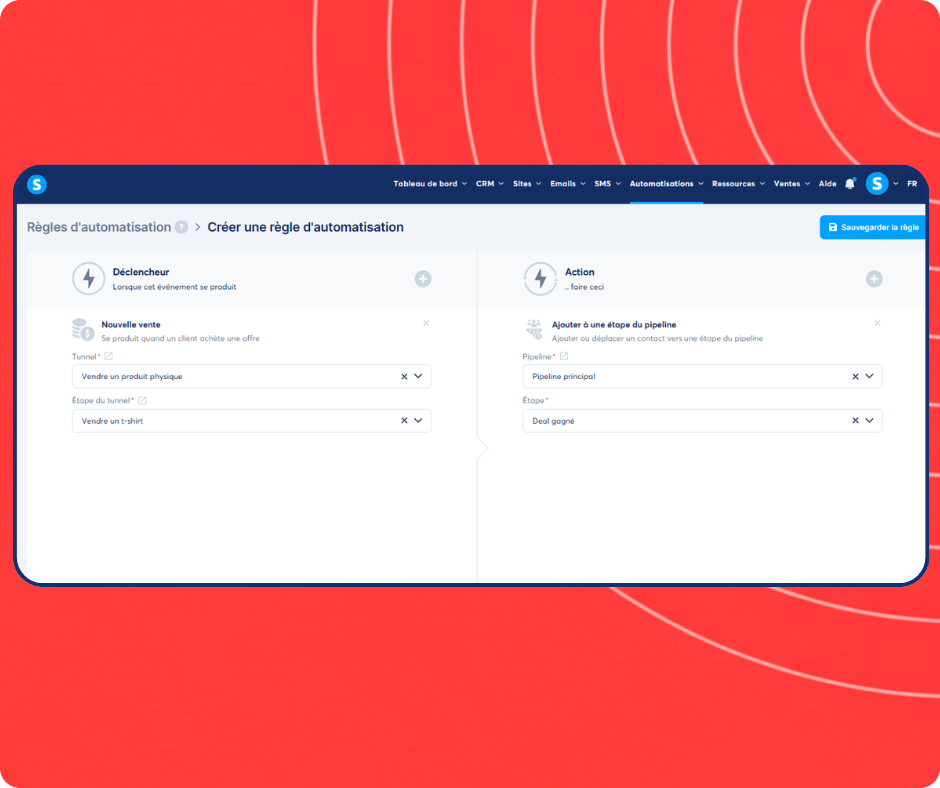
Task: Switch language via FR selector
Action: coord(912,184)
